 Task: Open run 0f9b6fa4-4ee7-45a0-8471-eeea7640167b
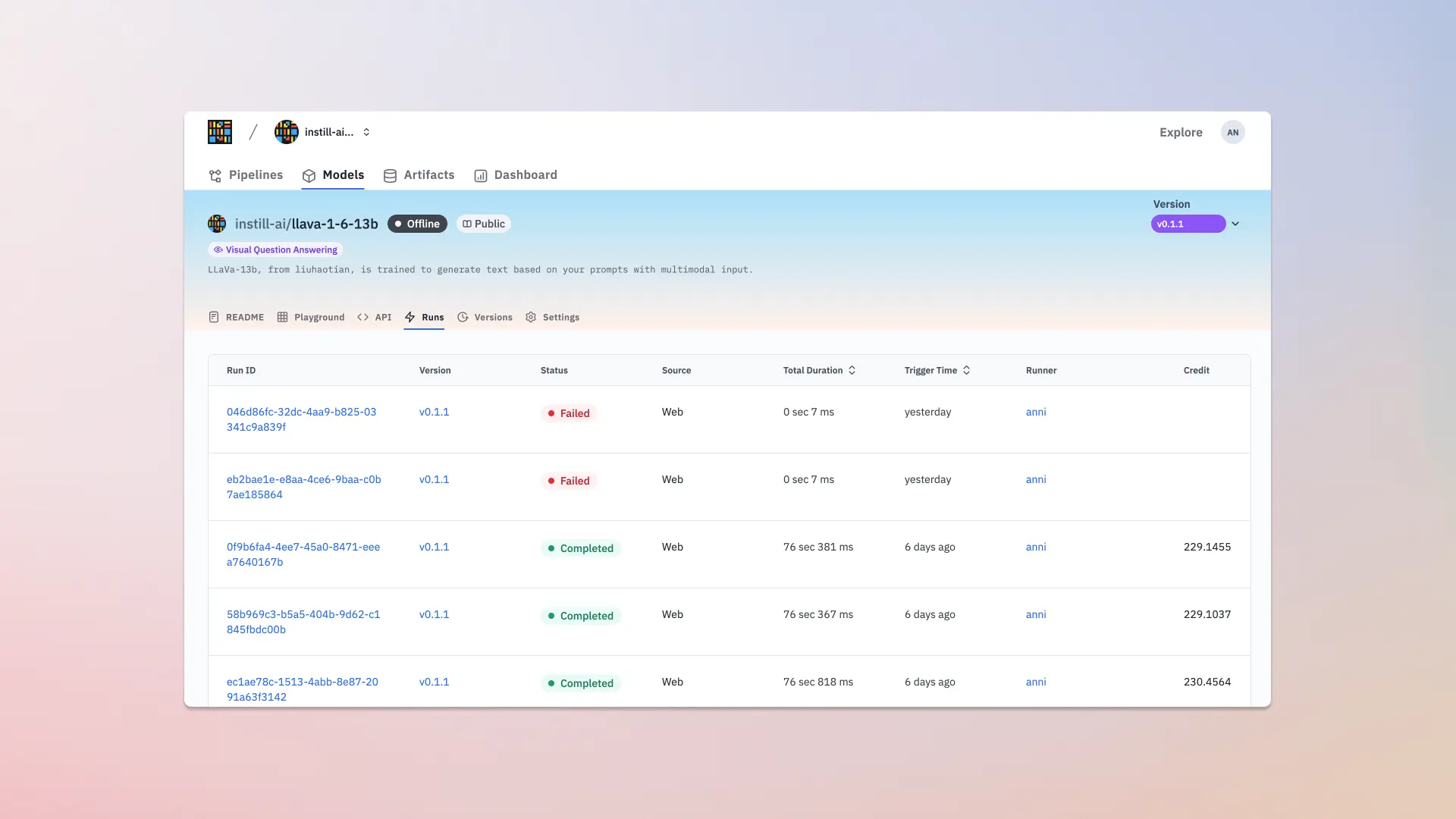(x=303, y=554)
